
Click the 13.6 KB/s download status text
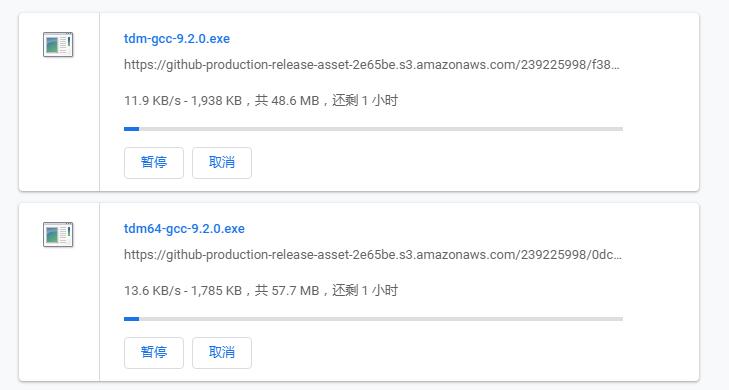coord(261,291)
